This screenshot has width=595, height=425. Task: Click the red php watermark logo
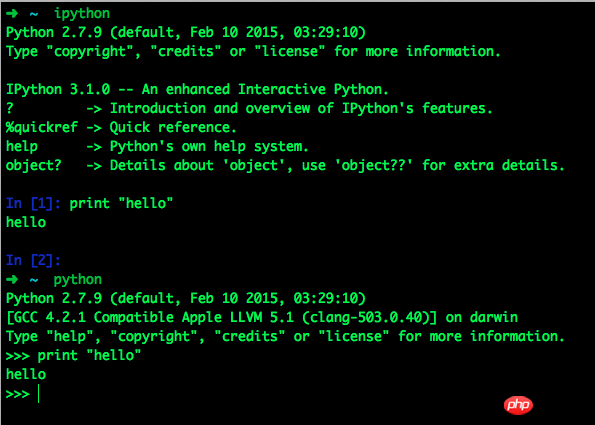[518, 405]
